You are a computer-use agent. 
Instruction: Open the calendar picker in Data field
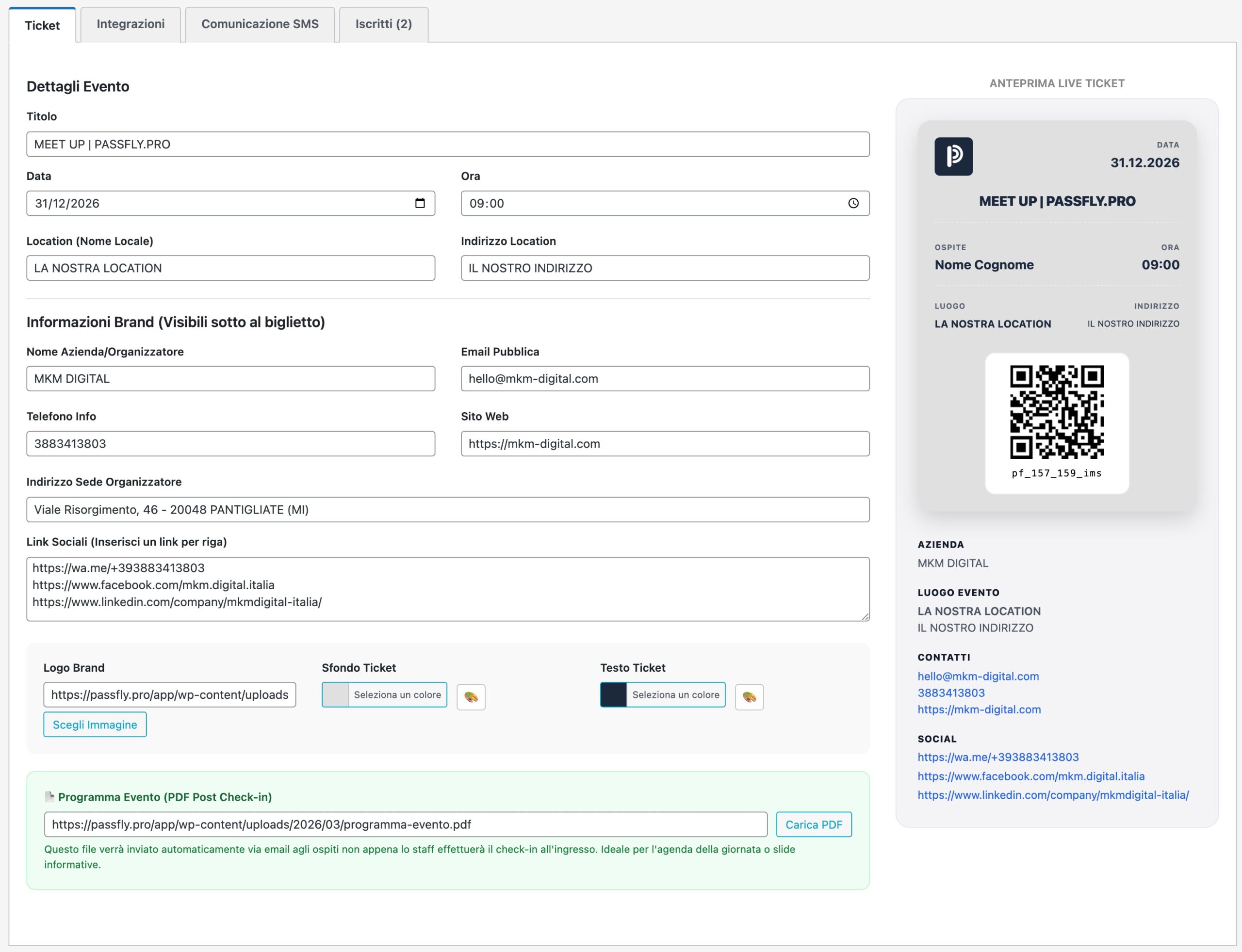click(420, 203)
